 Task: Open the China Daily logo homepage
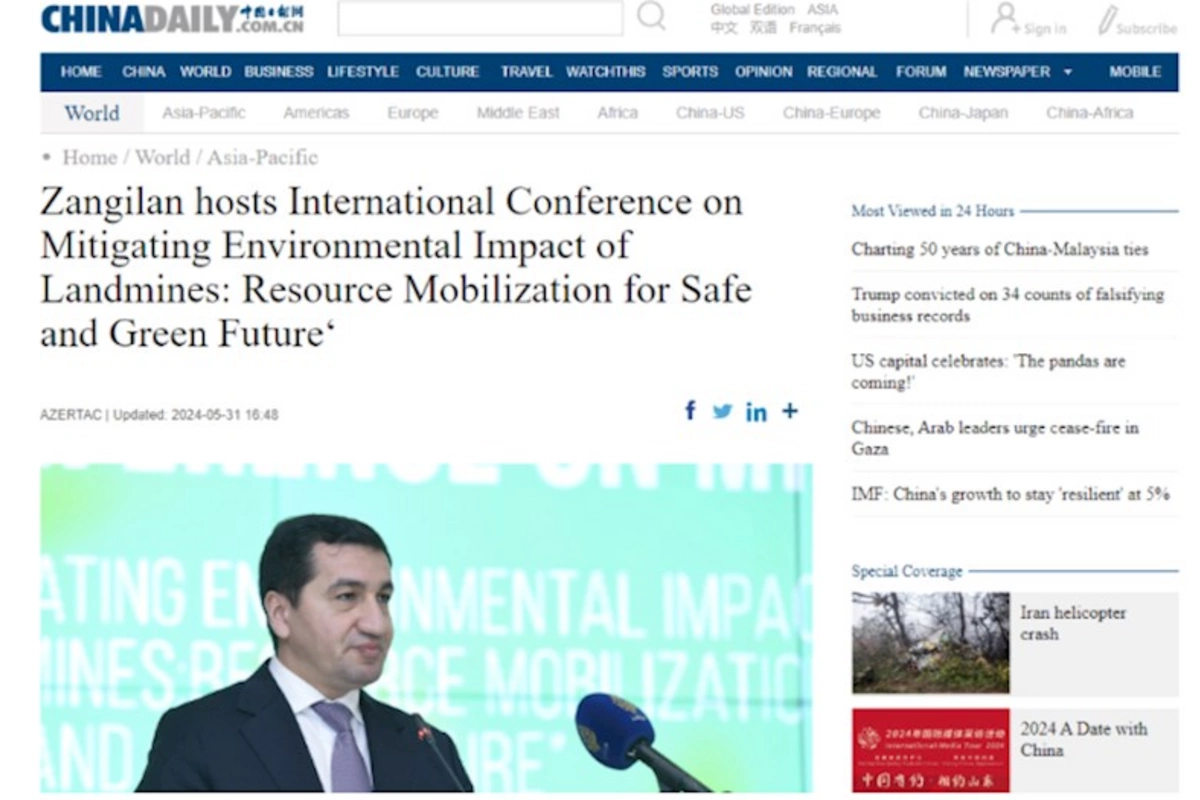pos(172,18)
